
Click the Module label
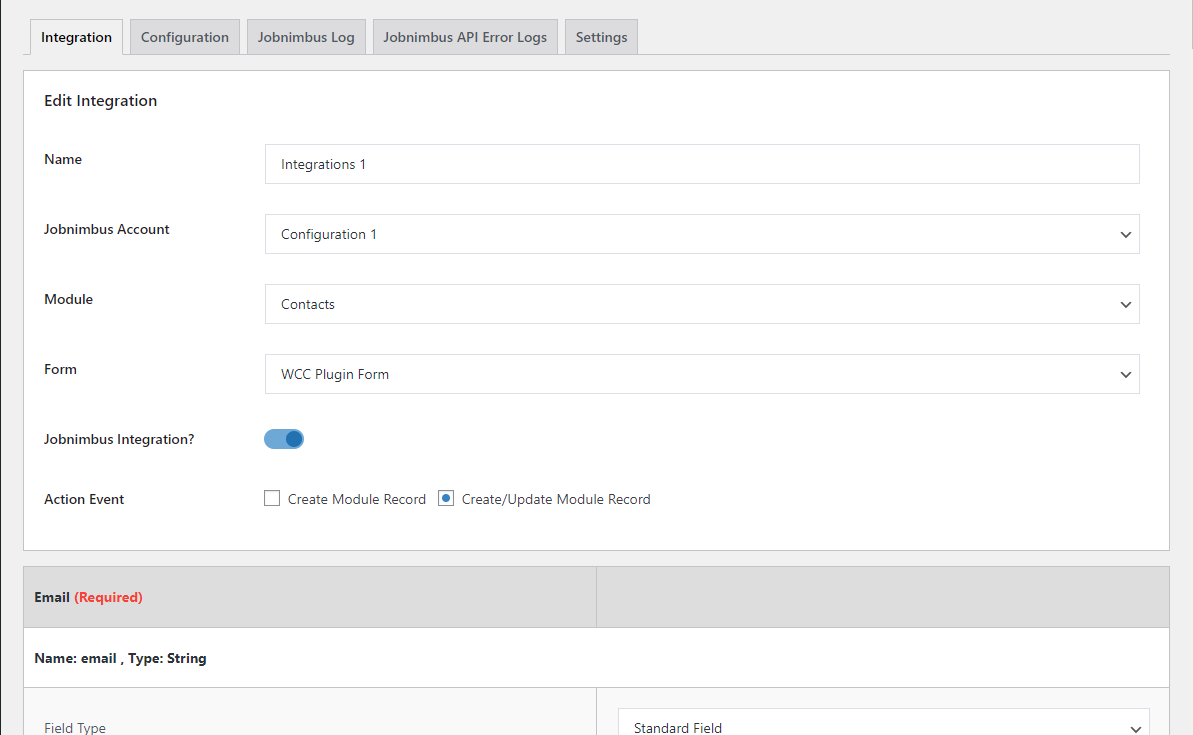(68, 299)
